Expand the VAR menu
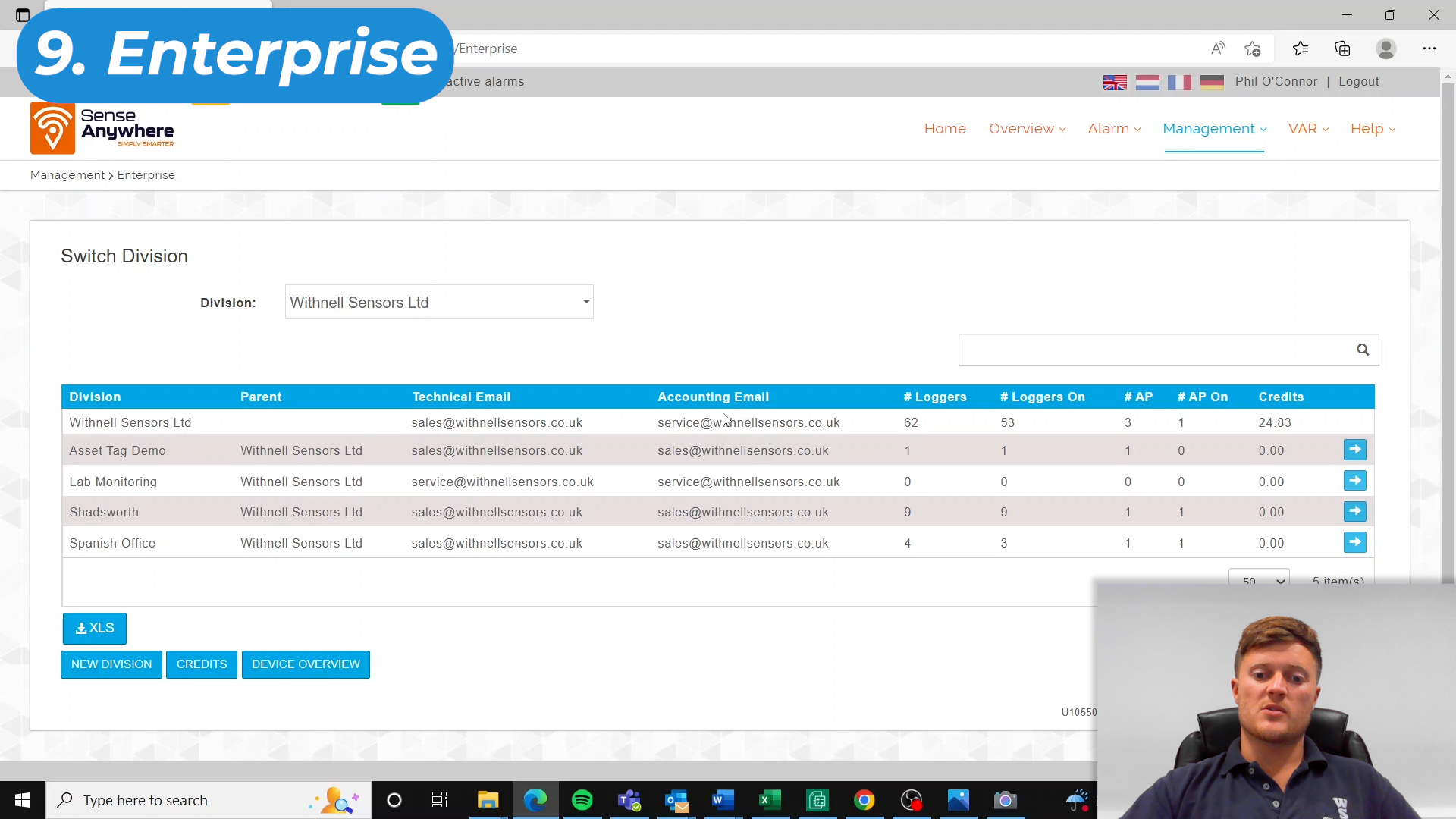This screenshot has width=1456, height=819. tap(1308, 129)
